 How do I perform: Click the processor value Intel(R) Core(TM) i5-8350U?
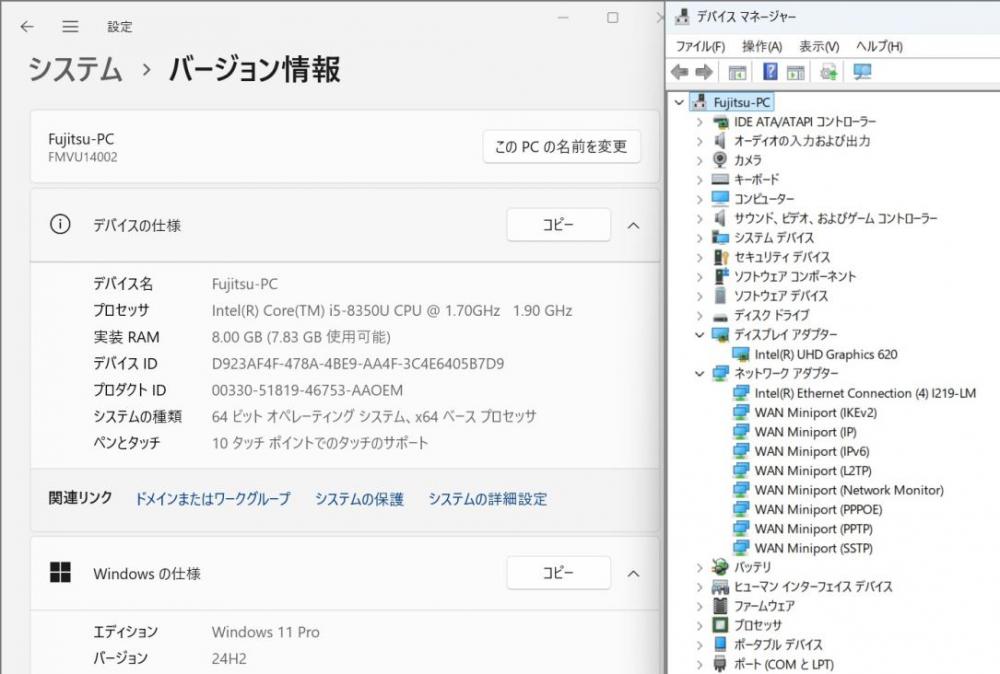click(392, 311)
